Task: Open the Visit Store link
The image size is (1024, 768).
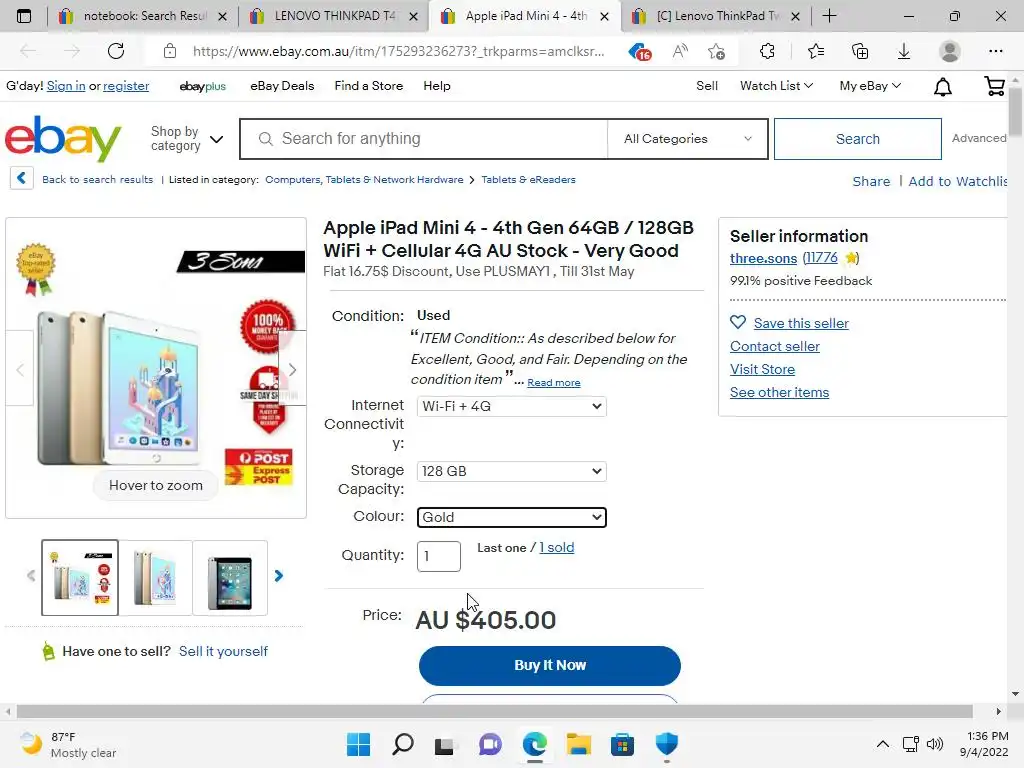Action: click(762, 369)
